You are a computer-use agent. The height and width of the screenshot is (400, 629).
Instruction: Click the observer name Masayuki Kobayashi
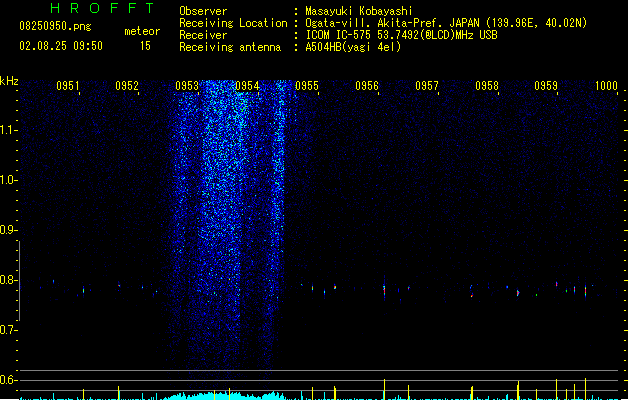tap(359, 11)
